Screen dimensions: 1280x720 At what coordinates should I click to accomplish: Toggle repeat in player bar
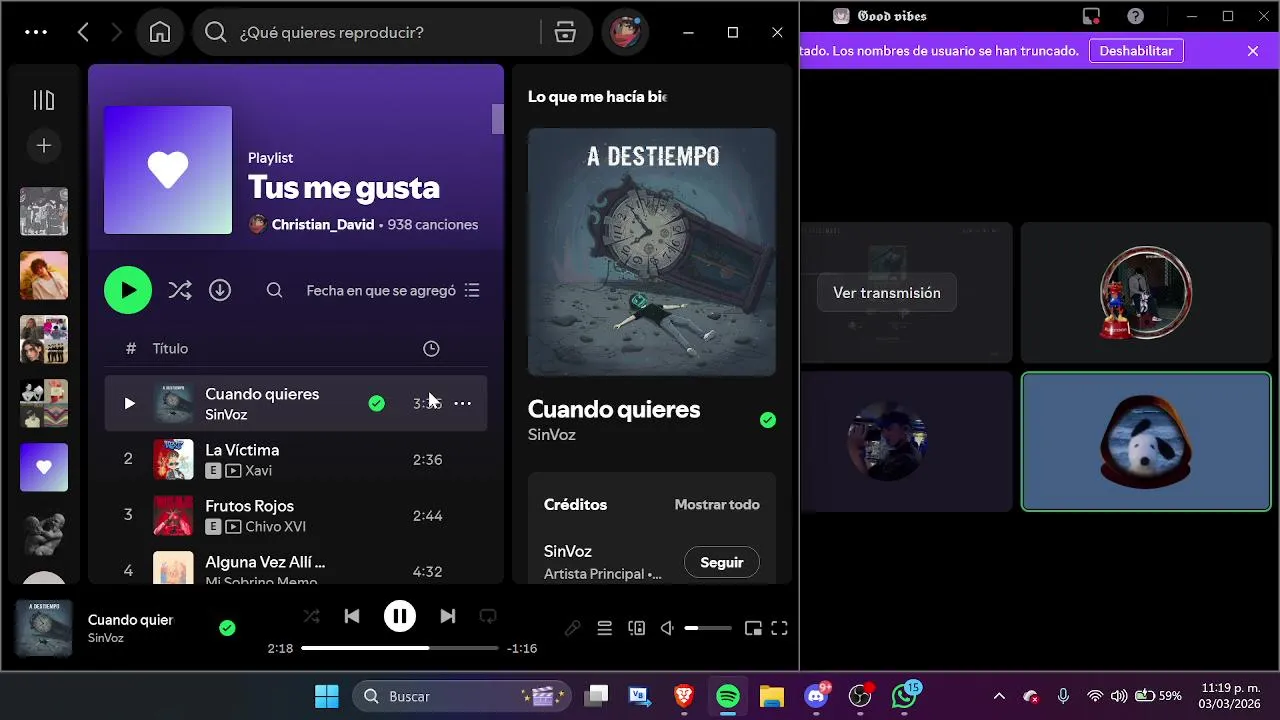[x=488, y=616]
